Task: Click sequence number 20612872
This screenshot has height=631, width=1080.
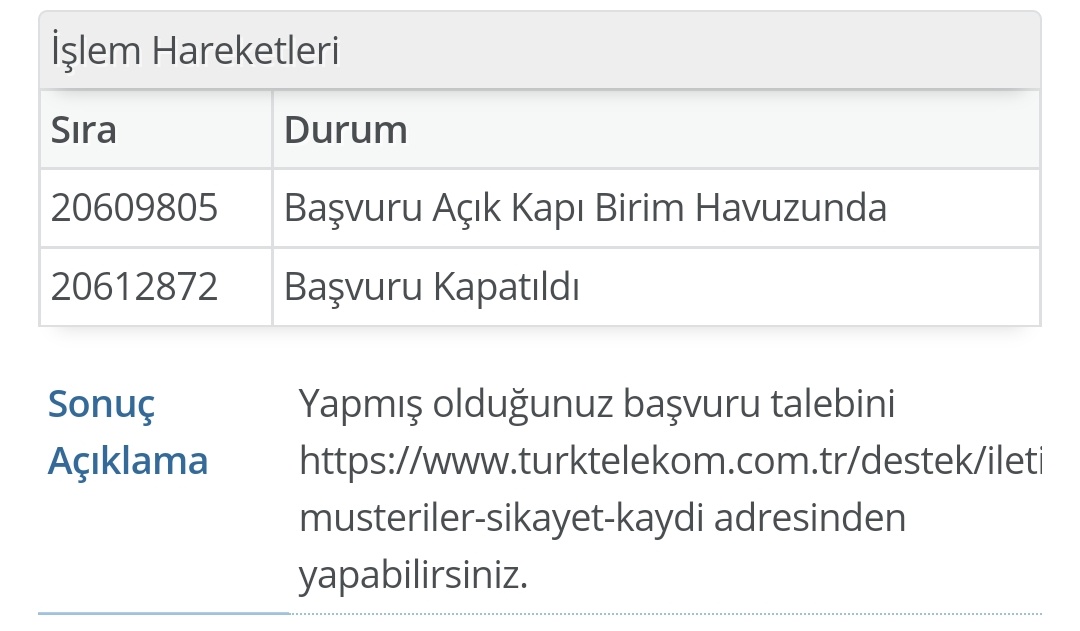Action: [x=134, y=286]
